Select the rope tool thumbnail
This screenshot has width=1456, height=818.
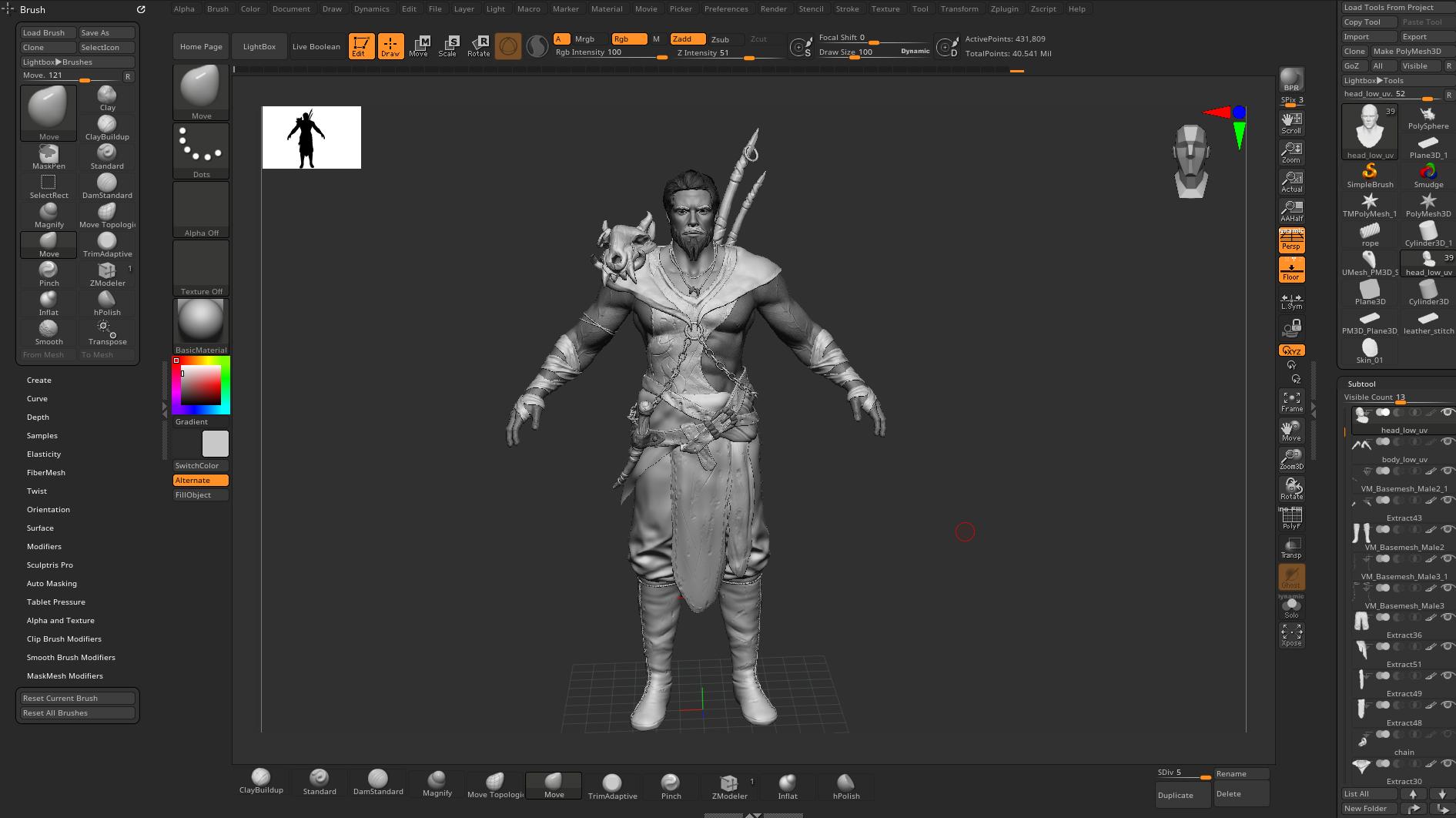click(x=1370, y=235)
